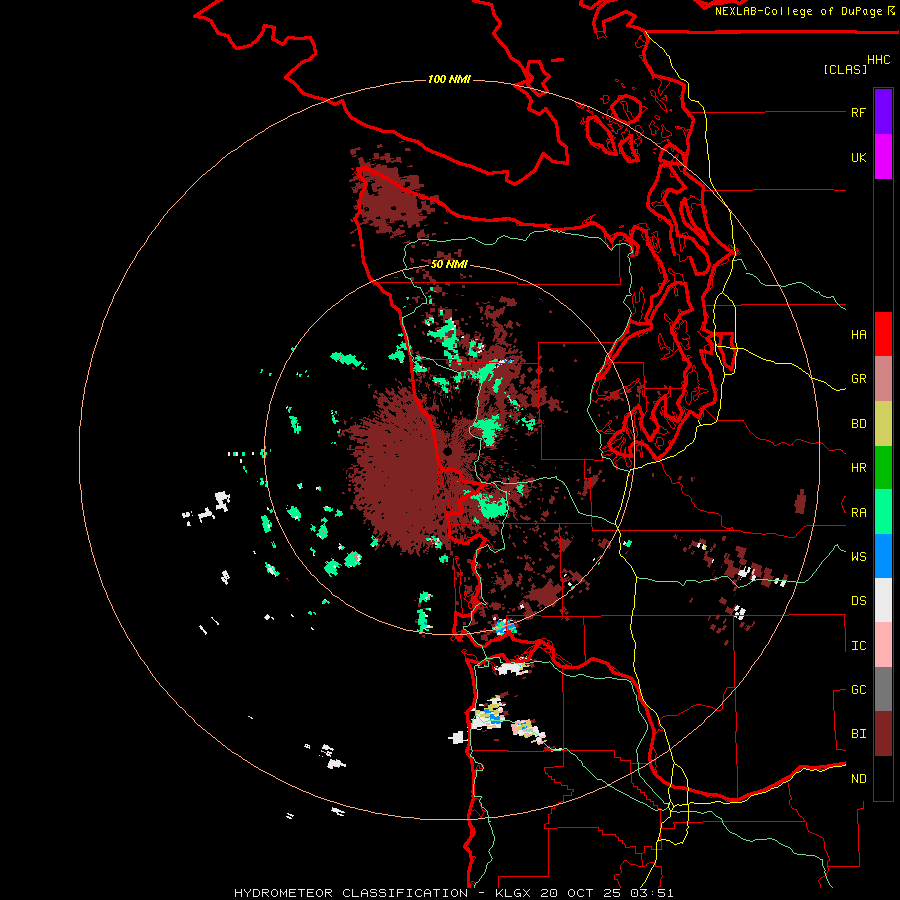Click the HHC product code label
900x900 pixels.
coord(878,60)
